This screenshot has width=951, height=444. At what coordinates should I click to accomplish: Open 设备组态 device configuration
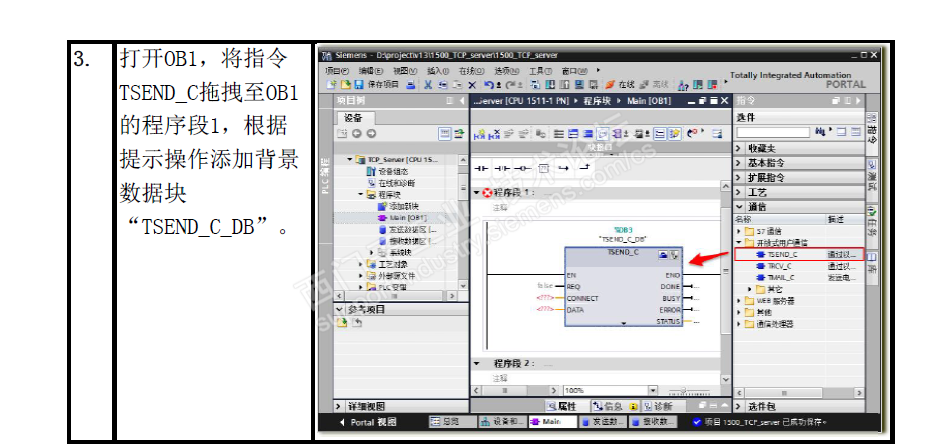(388, 172)
